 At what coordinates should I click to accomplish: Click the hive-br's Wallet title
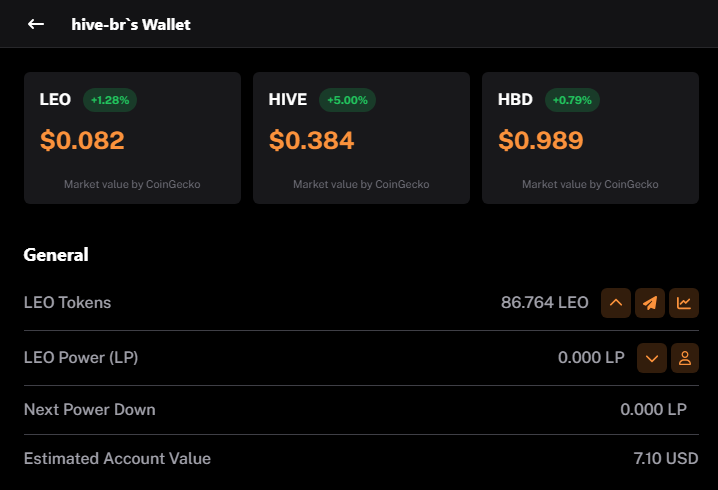[x=131, y=24]
